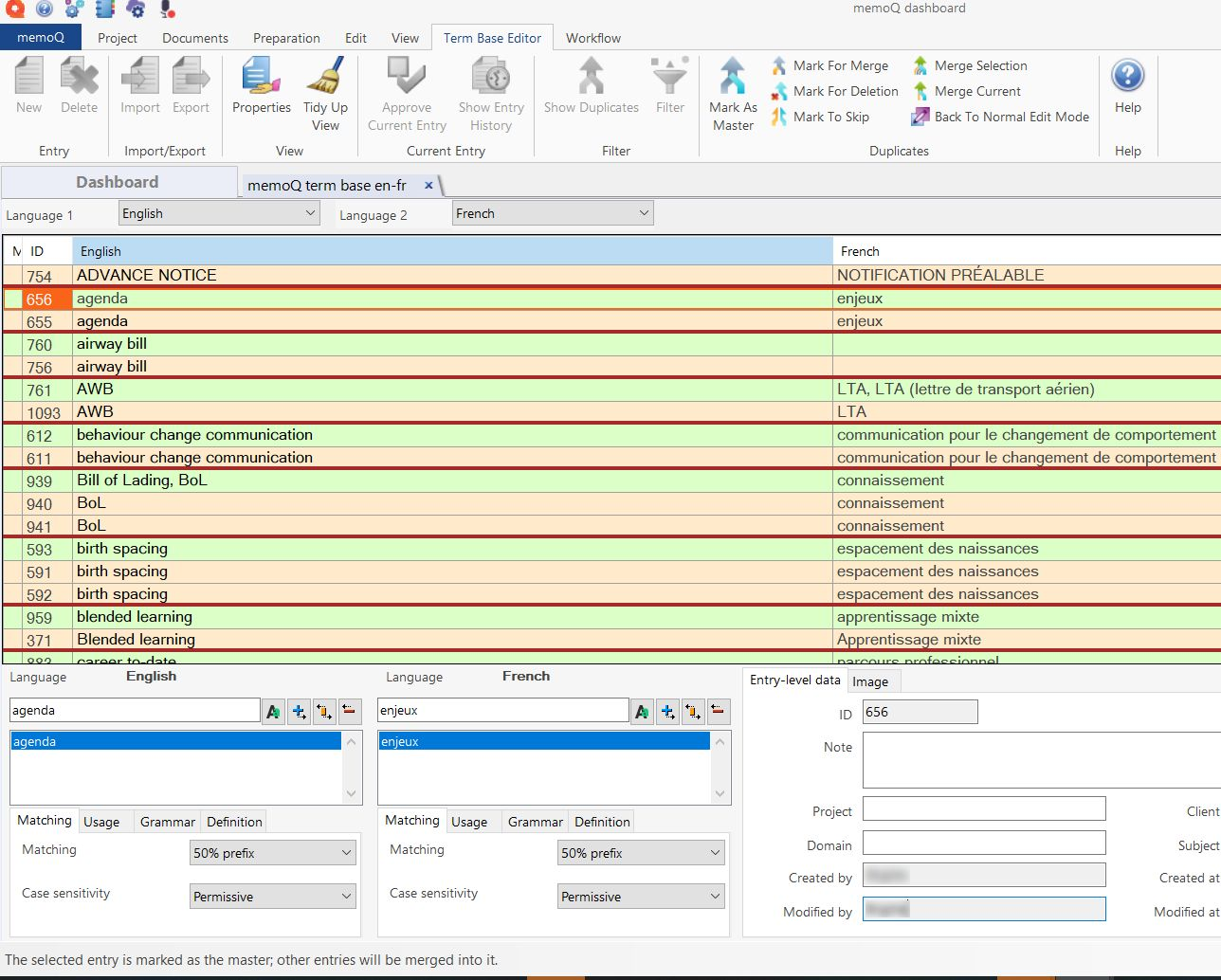
Task: Close the memoQ term base en-fr tab
Action: (x=428, y=185)
